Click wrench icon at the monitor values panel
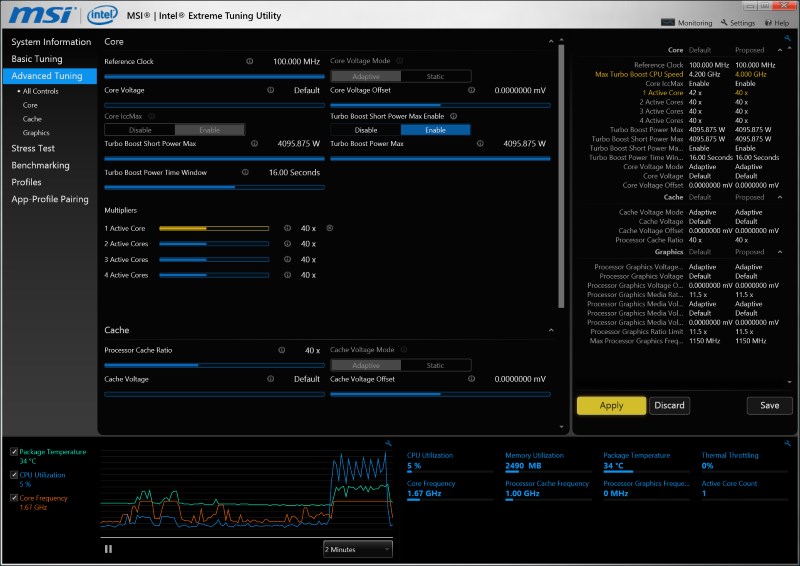 788,444
